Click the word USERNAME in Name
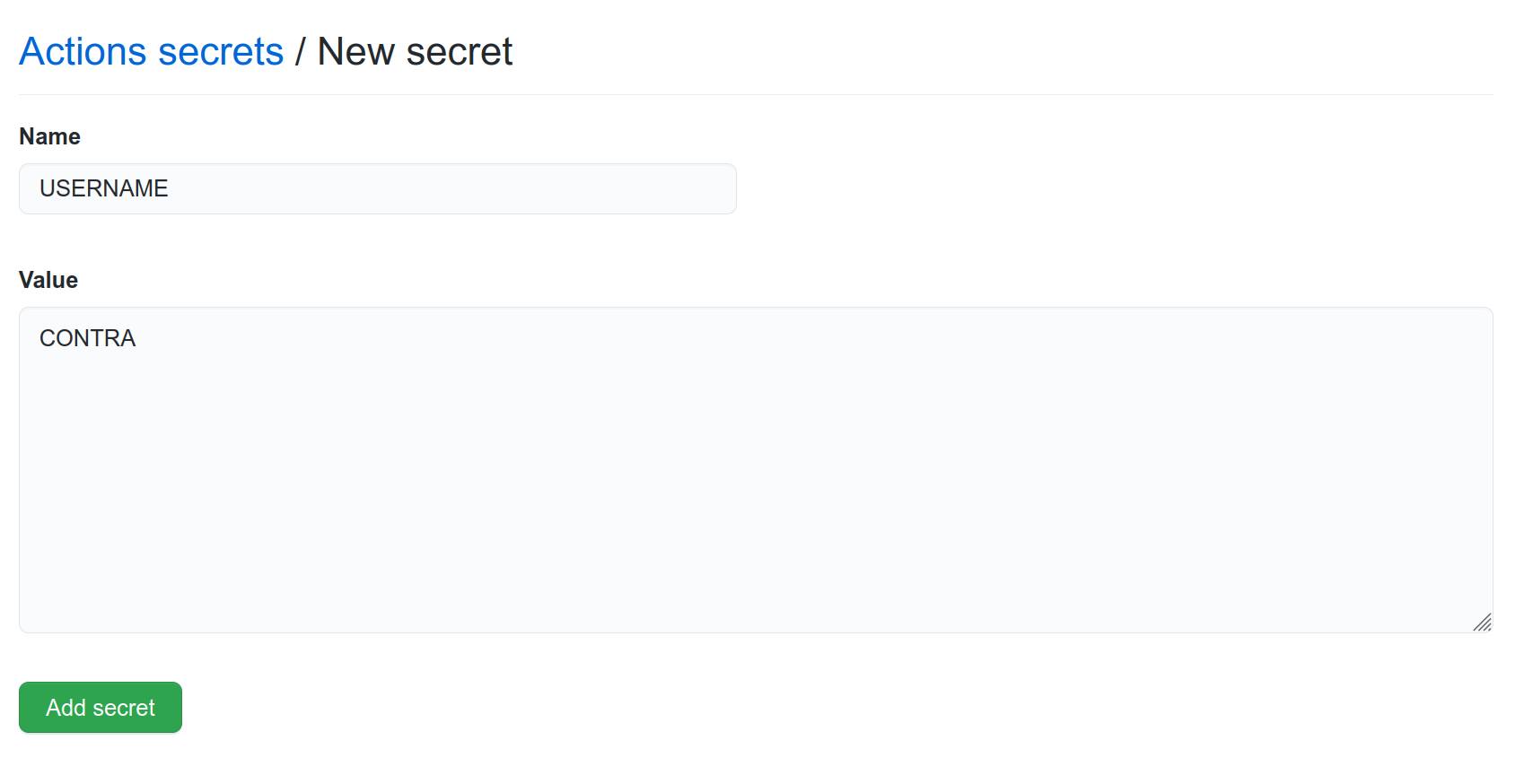 [x=103, y=188]
